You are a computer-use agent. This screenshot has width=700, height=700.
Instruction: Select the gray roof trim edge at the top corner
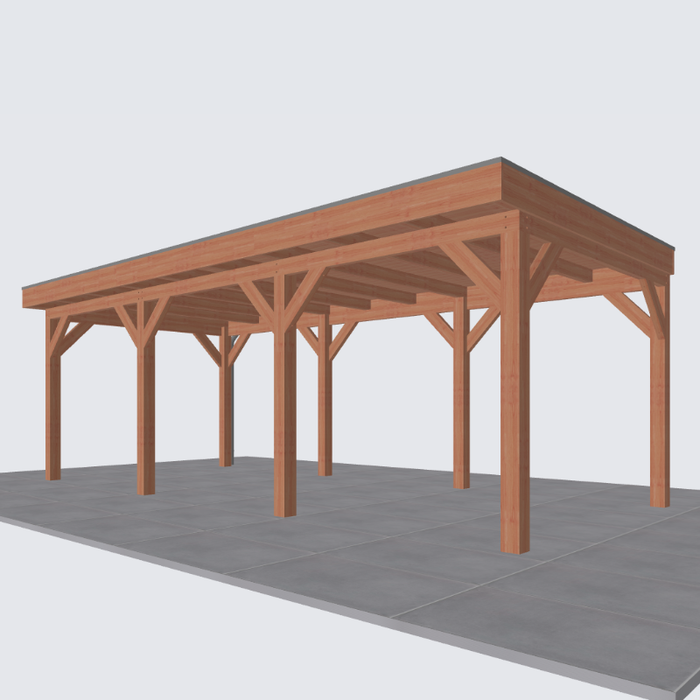(503, 160)
